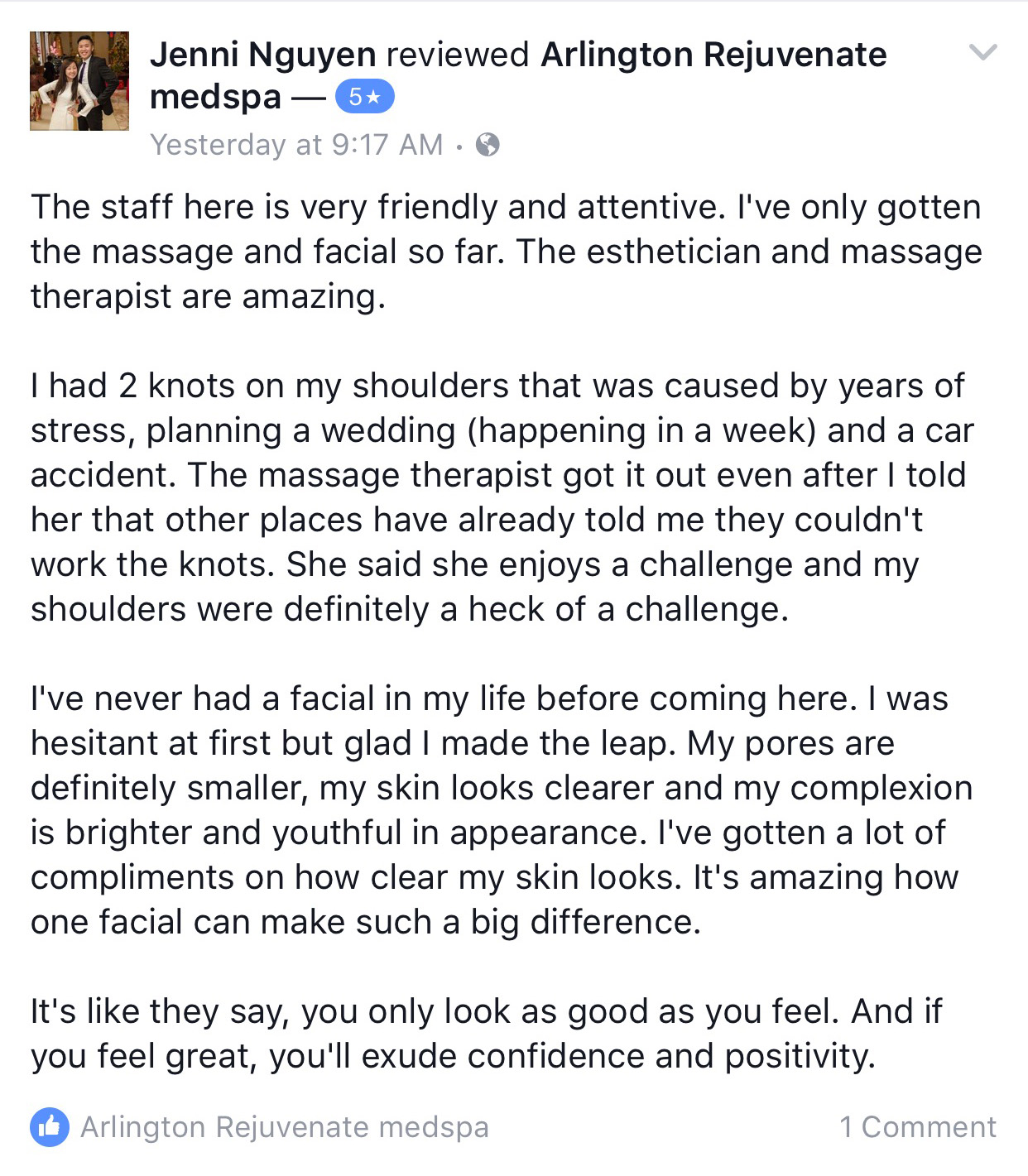Click the paragraph about the first facial
The width and height of the screenshot is (1028, 1176).
502,810
